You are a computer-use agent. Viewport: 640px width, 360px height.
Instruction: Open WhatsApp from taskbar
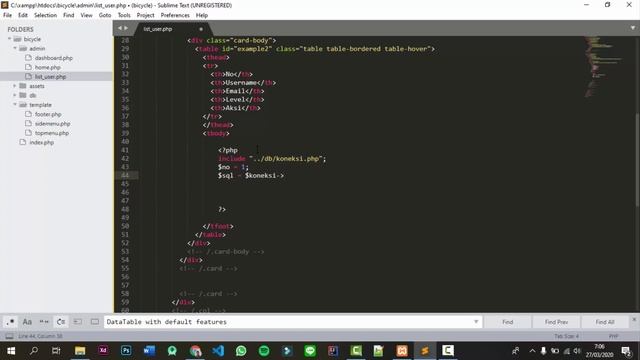241,351
